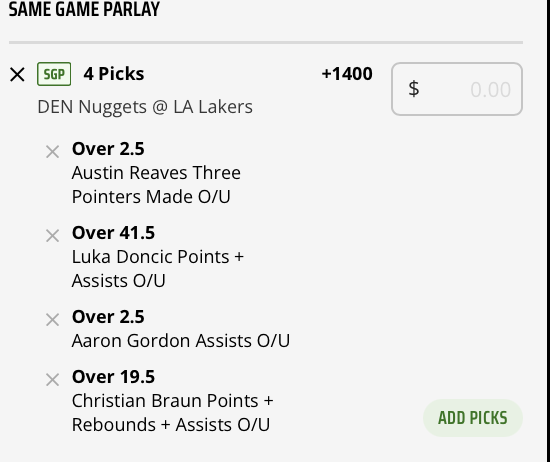
Task: Click the ADD PICKS button
Action: click(473, 418)
